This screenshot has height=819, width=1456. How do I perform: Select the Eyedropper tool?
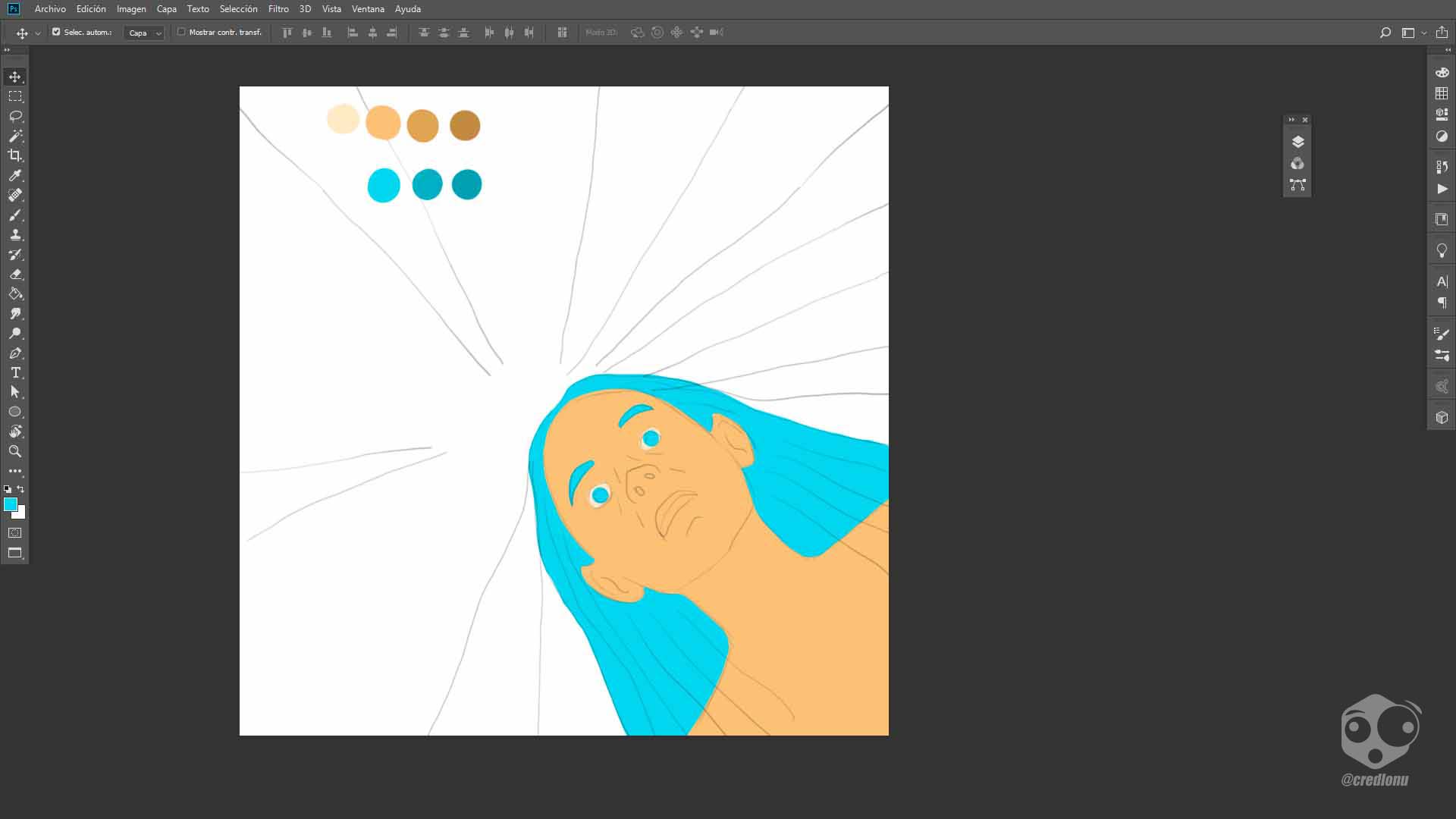coord(15,175)
